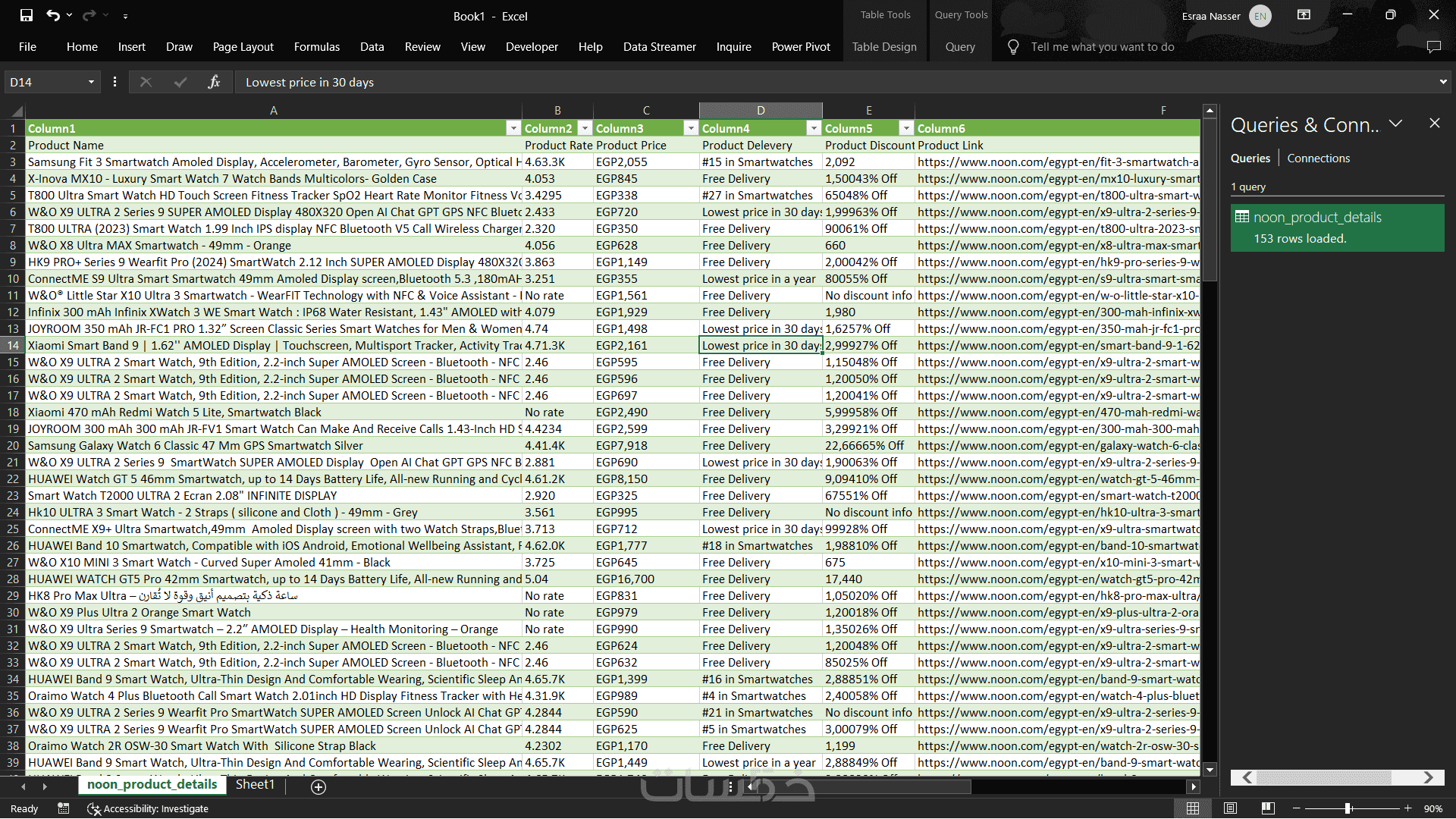
Task: Switch to Page Break Preview view
Action: coord(1267,808)
